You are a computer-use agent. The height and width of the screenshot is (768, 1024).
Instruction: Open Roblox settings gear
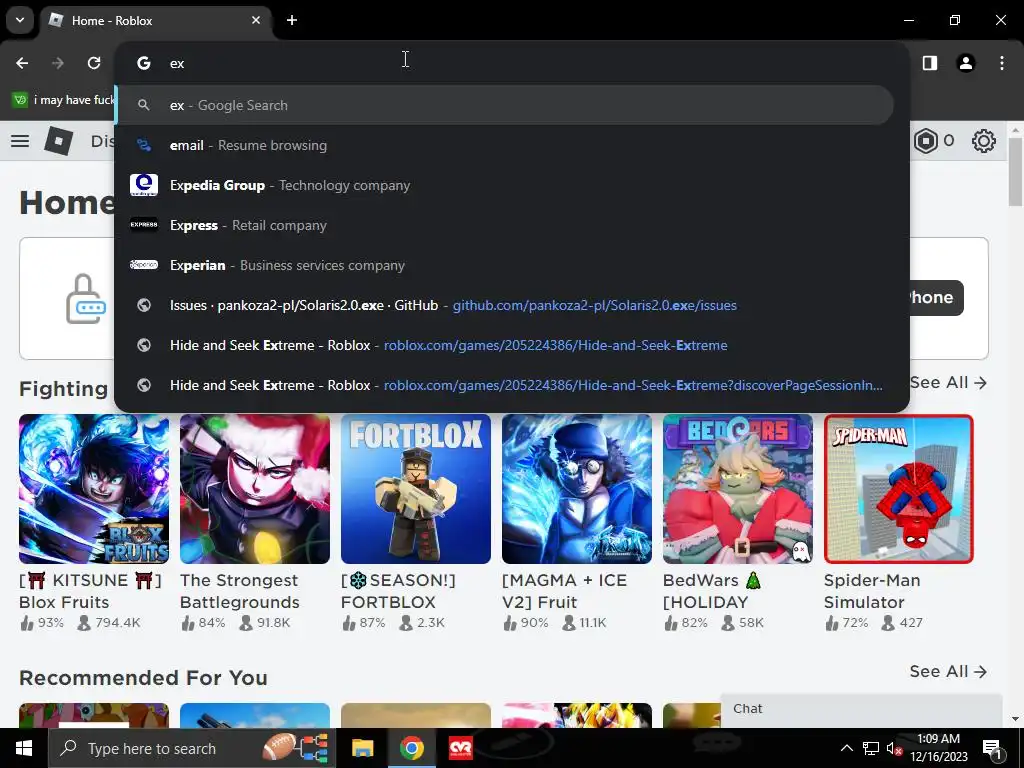point(984,141)
